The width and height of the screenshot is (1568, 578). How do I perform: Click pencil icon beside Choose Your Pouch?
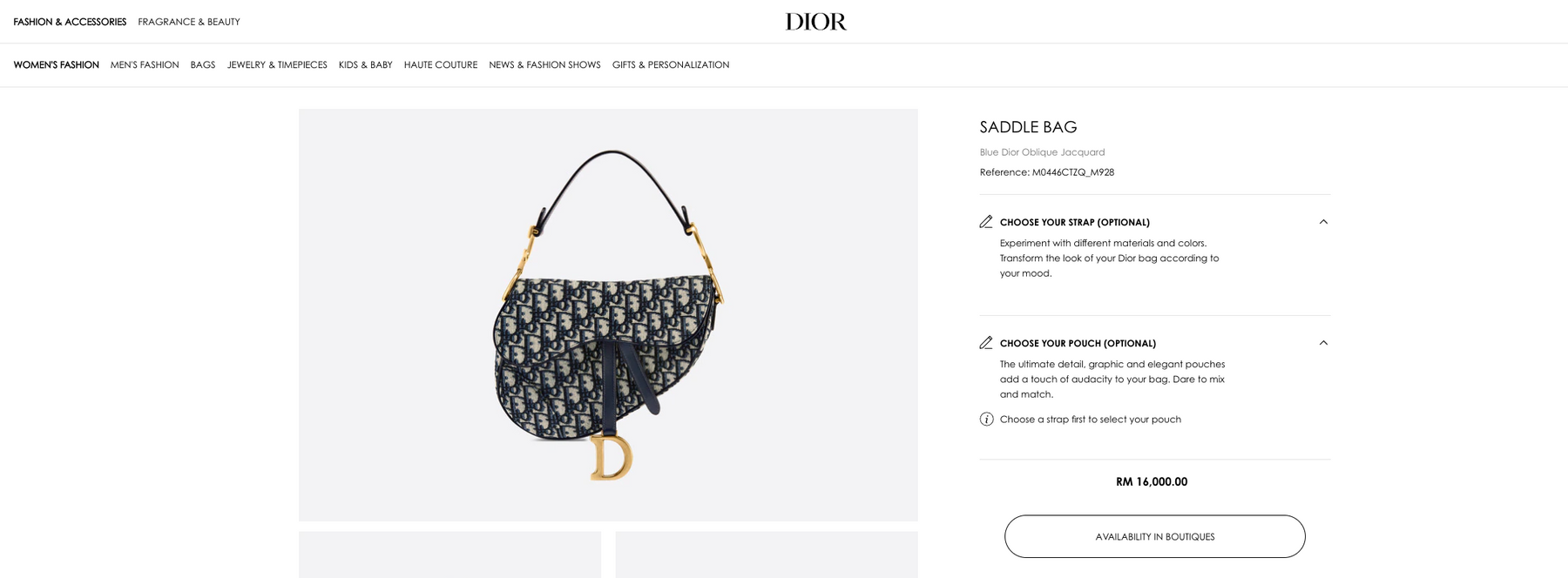click(986, 343)
